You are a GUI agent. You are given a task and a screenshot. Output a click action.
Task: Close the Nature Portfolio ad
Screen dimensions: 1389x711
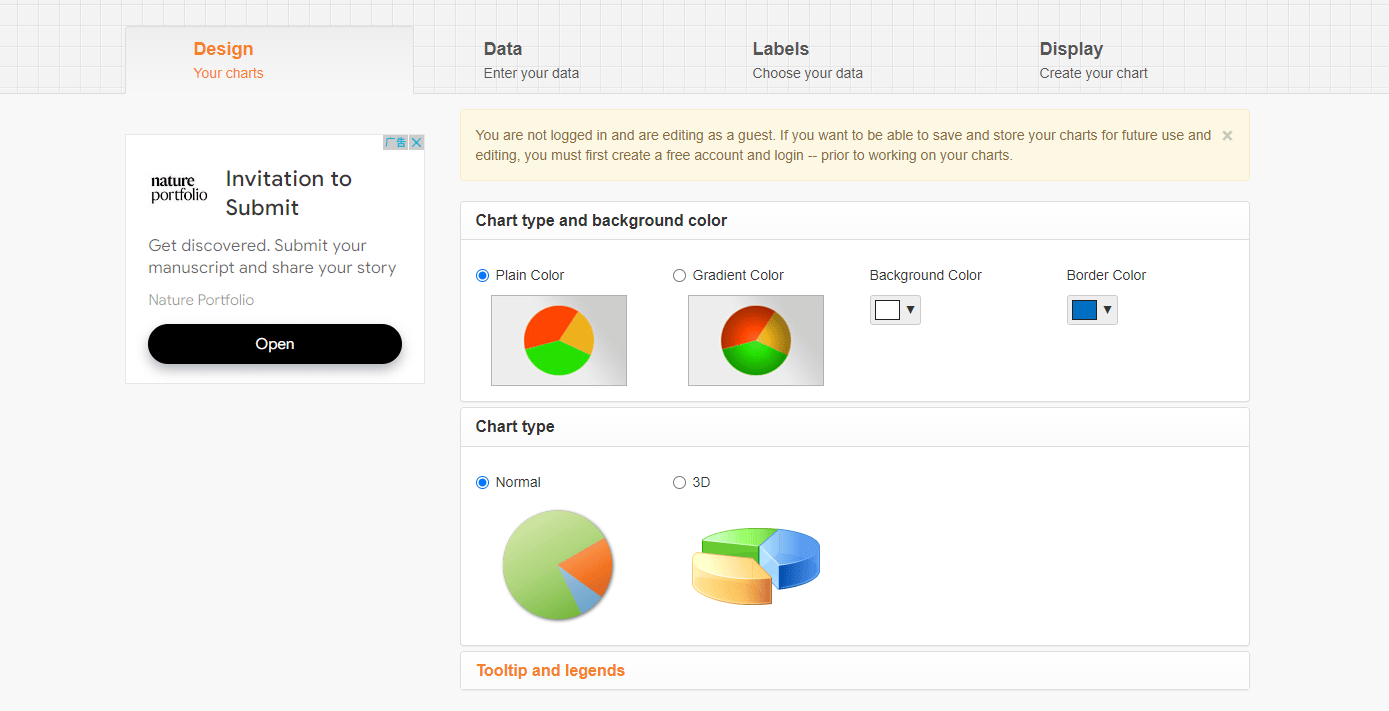pos(417,143)
